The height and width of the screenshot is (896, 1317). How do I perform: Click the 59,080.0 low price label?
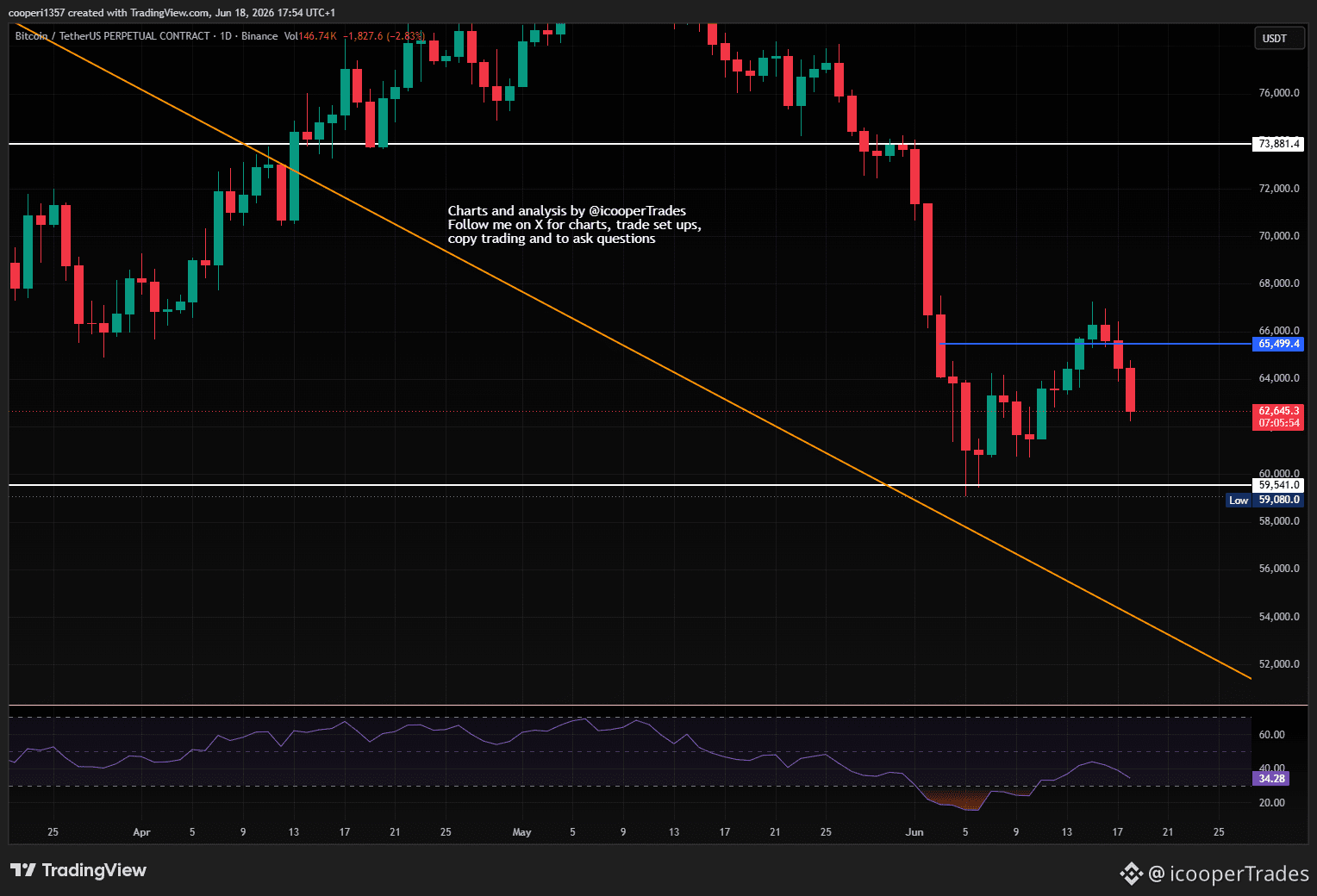pos(1277,500)
